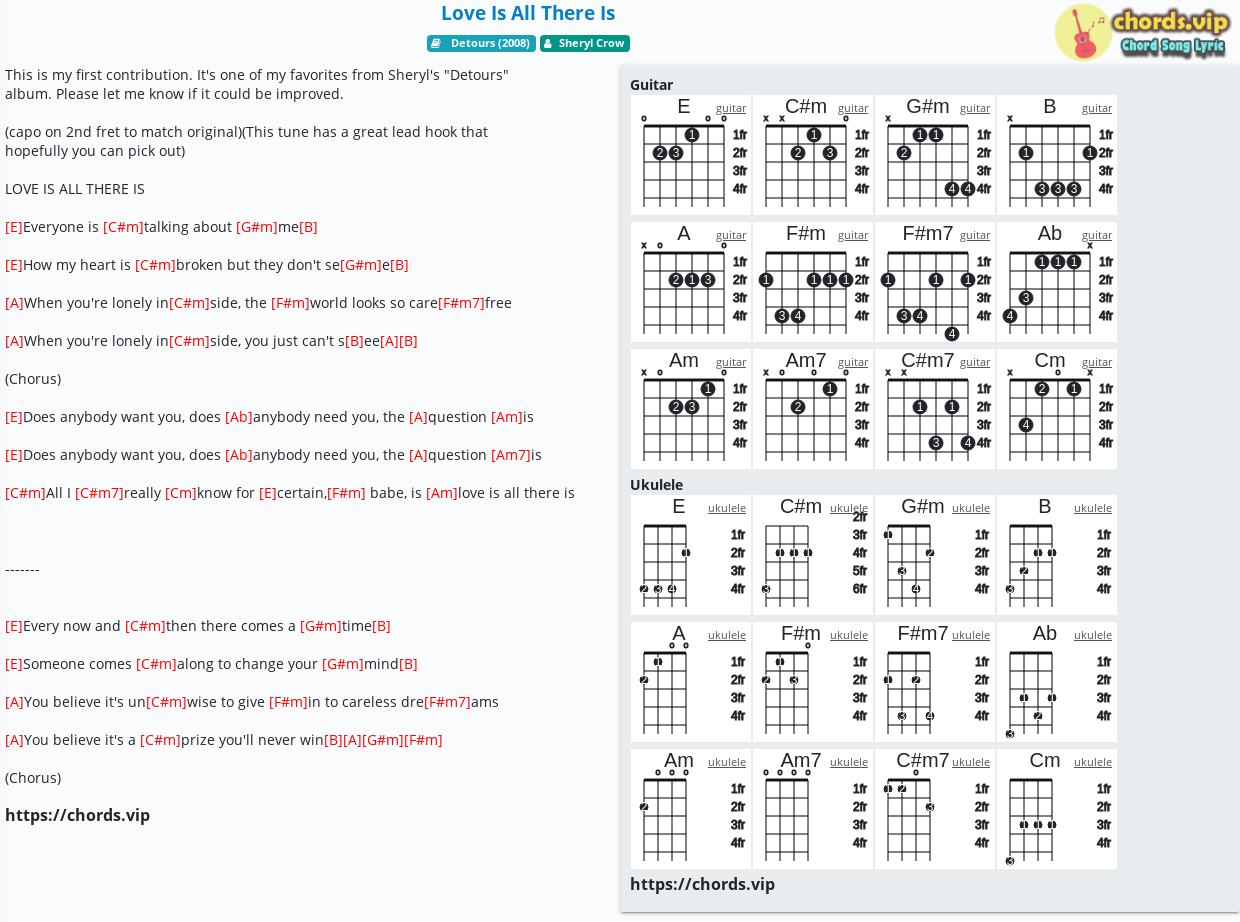Open the ukulele link for the Am7 chord
The image size is (1240, 922).
(849, 762)
